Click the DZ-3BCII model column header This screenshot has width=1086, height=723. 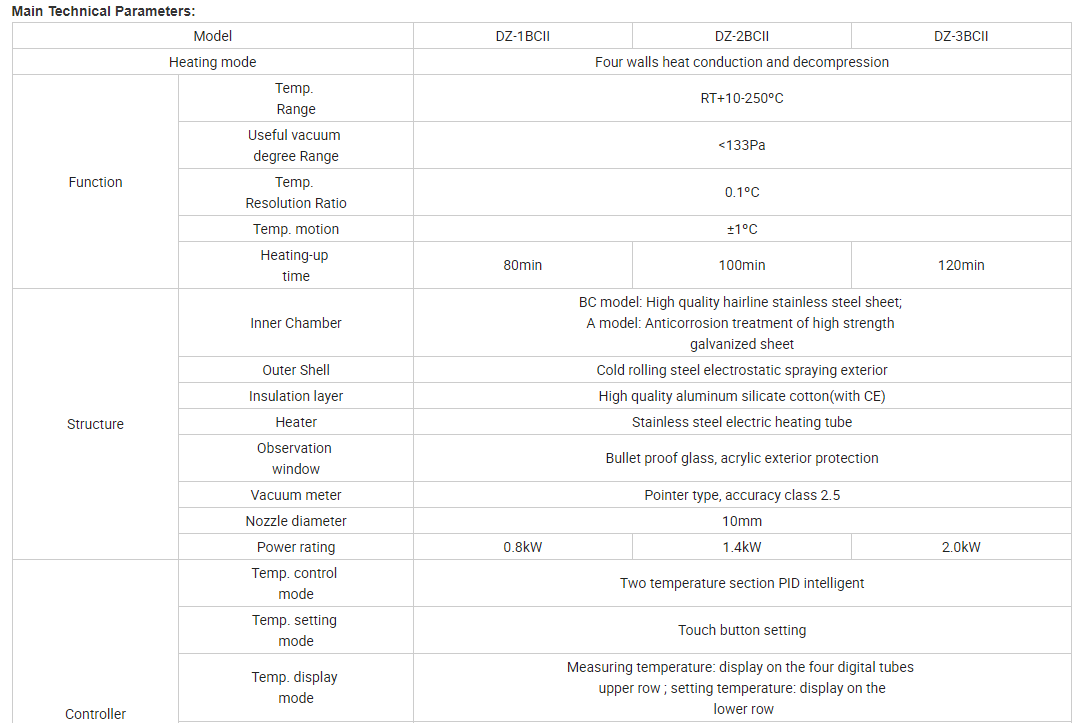point(961,36)
